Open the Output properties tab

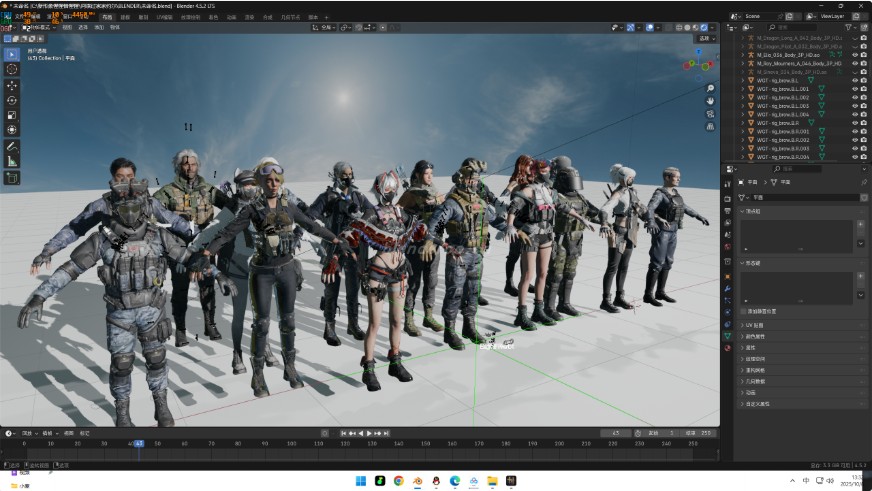(x=727, y=211)
